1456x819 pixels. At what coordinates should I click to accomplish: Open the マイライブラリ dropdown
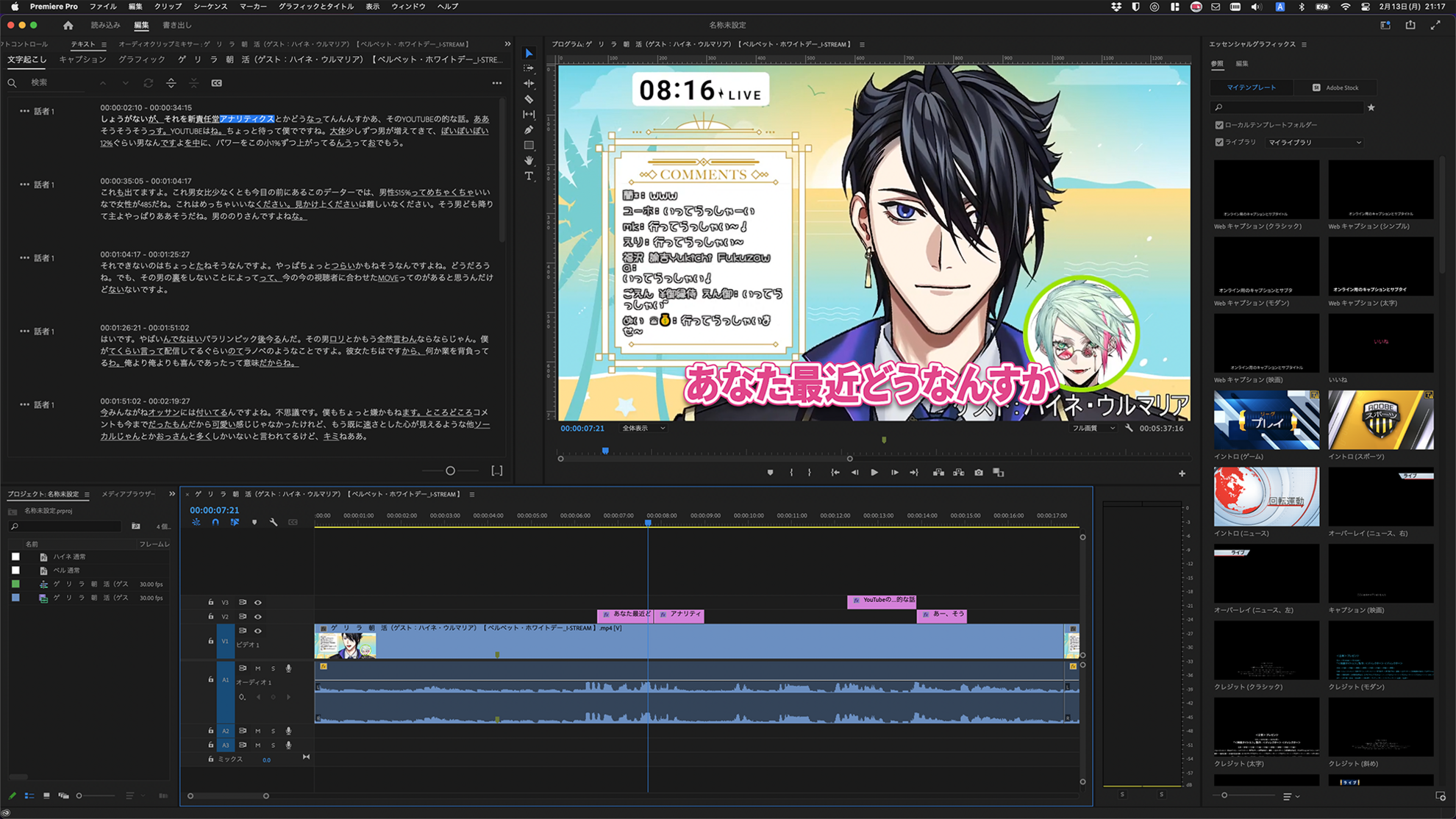click(1316, 142)
